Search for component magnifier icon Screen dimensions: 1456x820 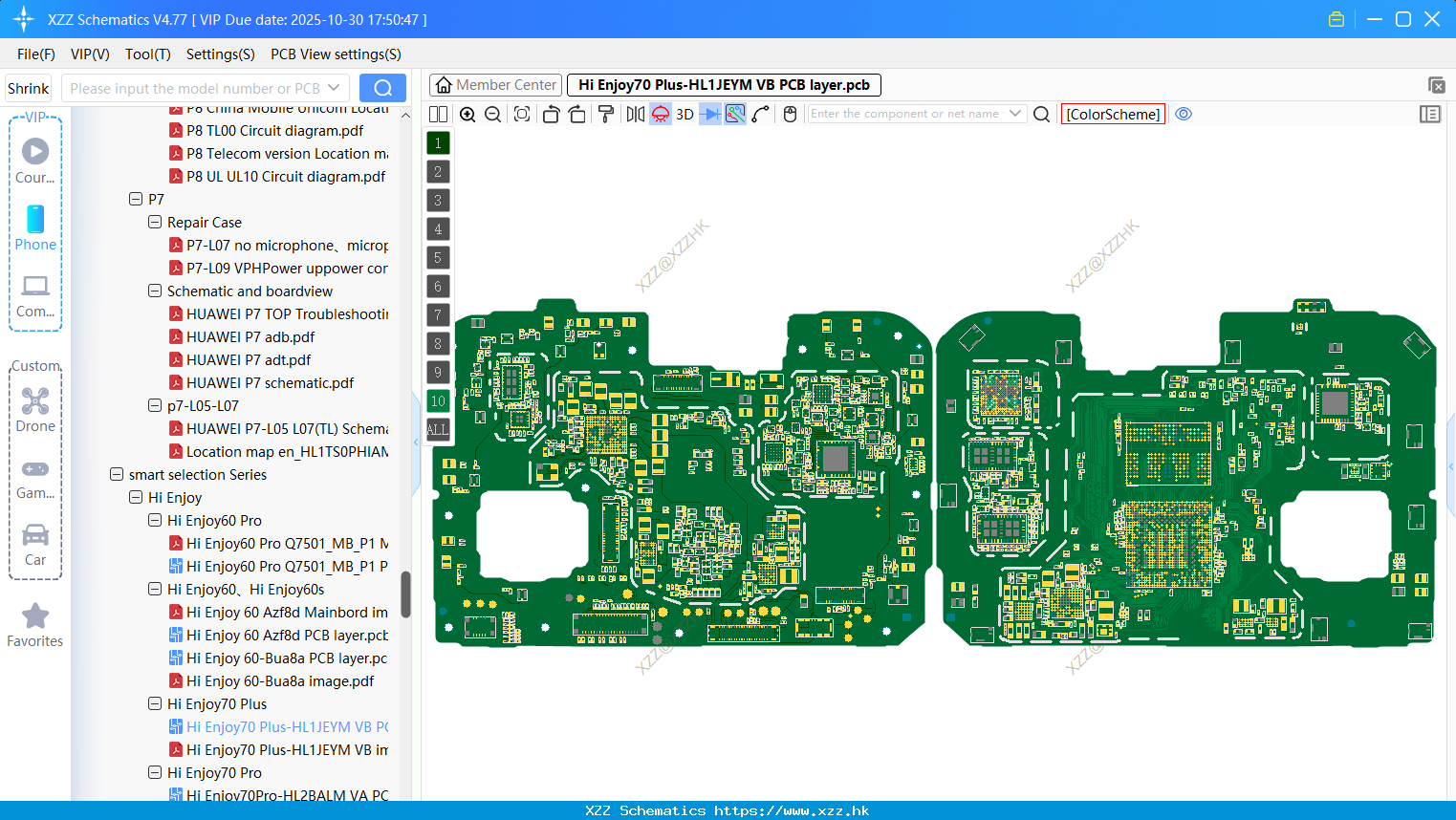tap(1042, 114)
